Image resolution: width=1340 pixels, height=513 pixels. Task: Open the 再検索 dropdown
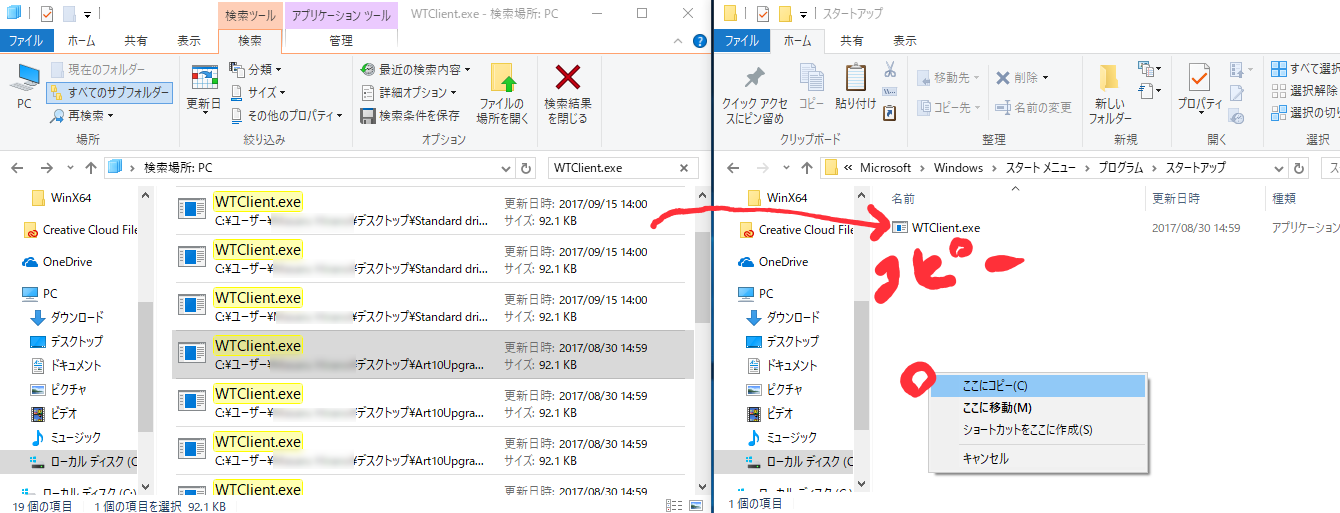click(x=82, y=115)
